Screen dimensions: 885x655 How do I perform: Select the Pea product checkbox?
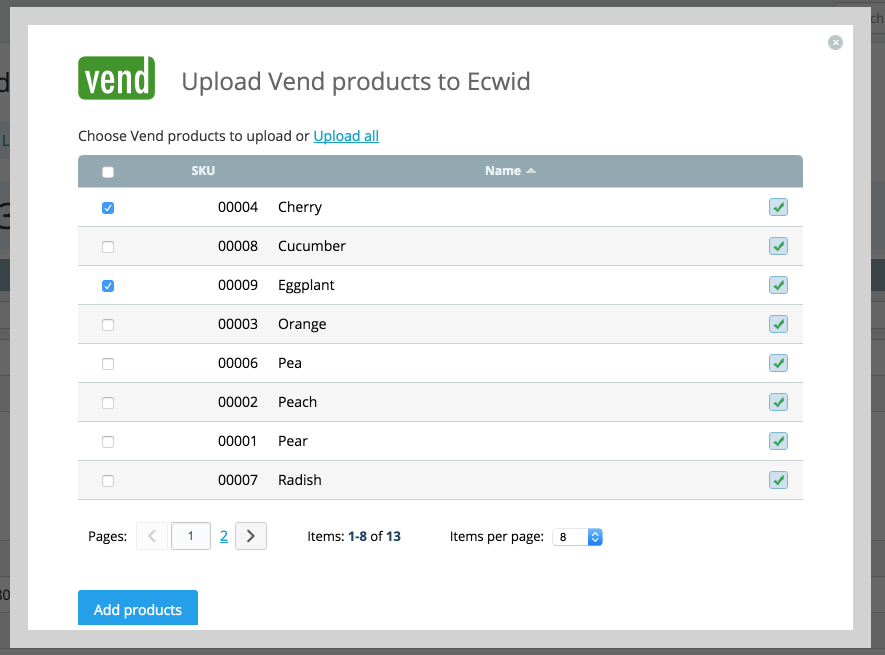tap(108, 364)
